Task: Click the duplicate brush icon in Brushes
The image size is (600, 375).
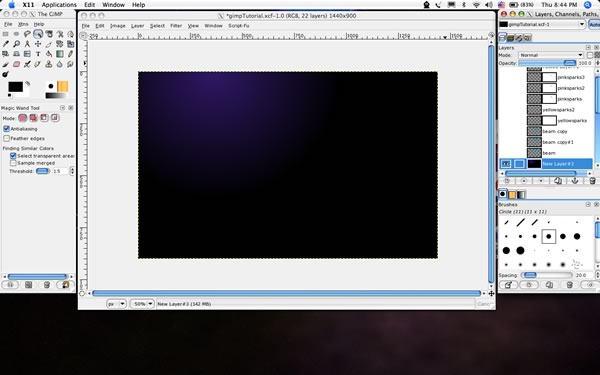Action: point(549,285)
